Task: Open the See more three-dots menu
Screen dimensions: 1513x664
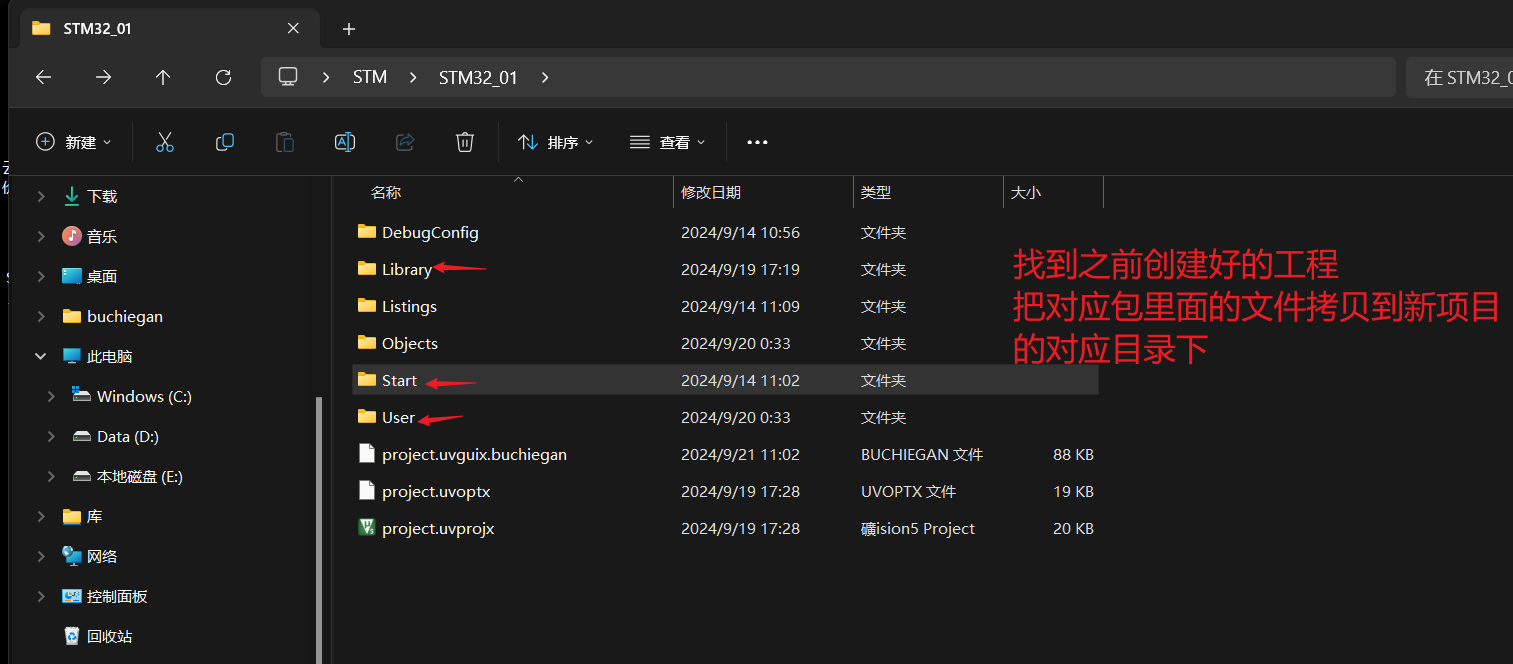Action: click(757, 142)
